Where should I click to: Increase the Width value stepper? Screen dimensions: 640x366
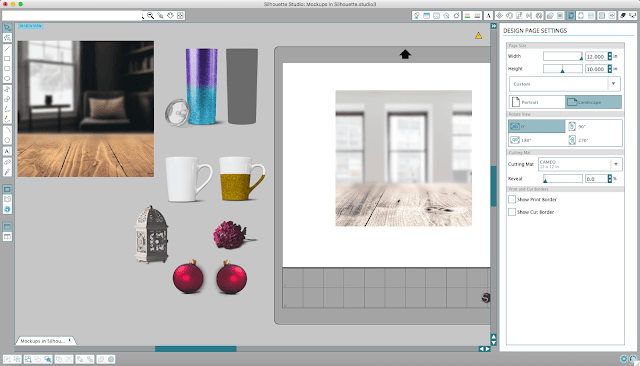point(610,54)
